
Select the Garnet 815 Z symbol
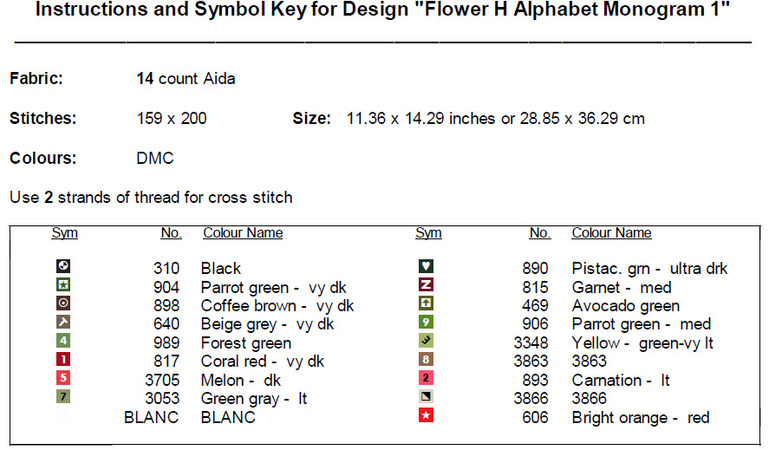(425, 286)
